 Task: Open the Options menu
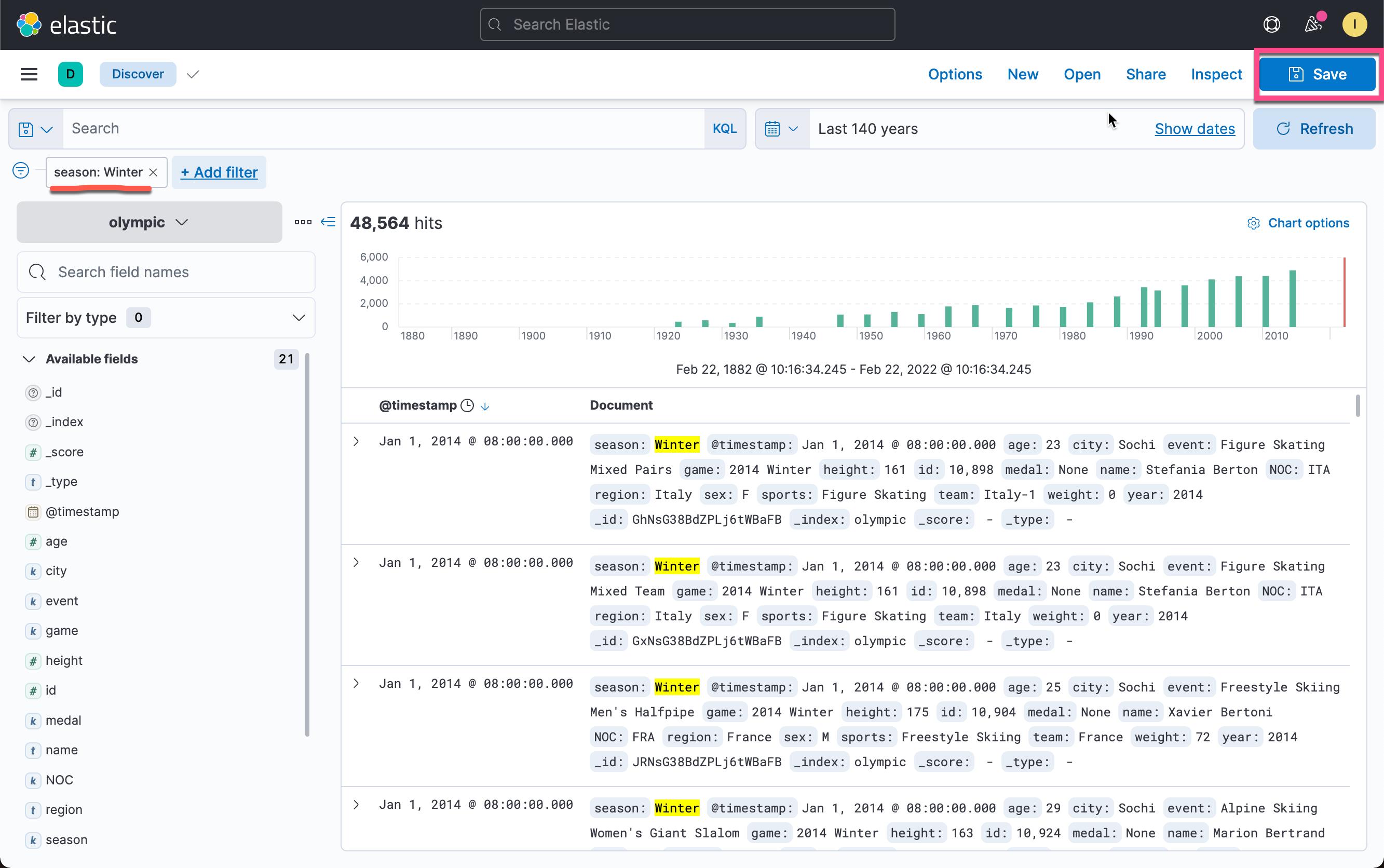coord(955,74)
